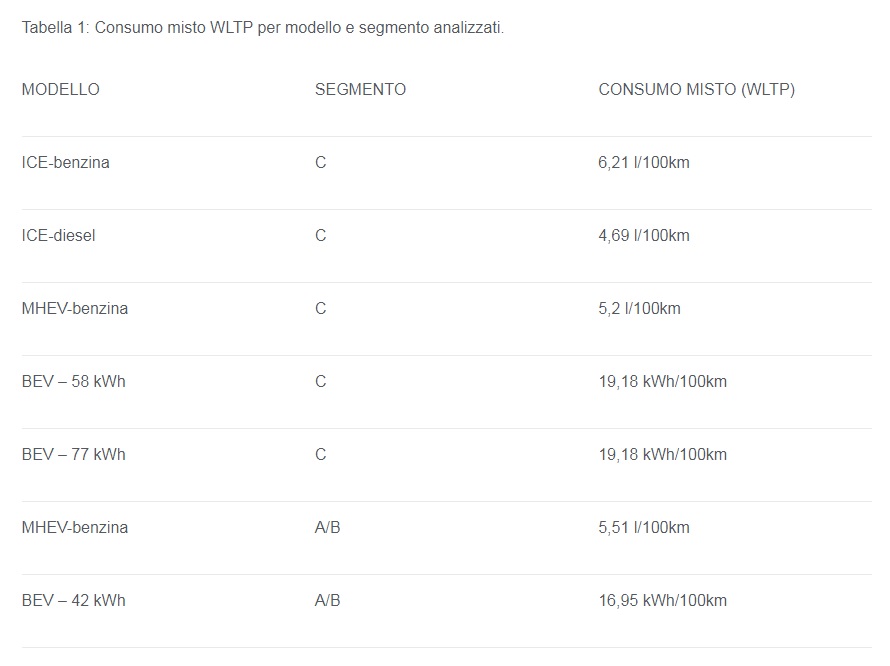Screen dimensions: 890x666
Task: Click the 19,18 kWh/100km value for BEV 77
Action: coord(662,455)
